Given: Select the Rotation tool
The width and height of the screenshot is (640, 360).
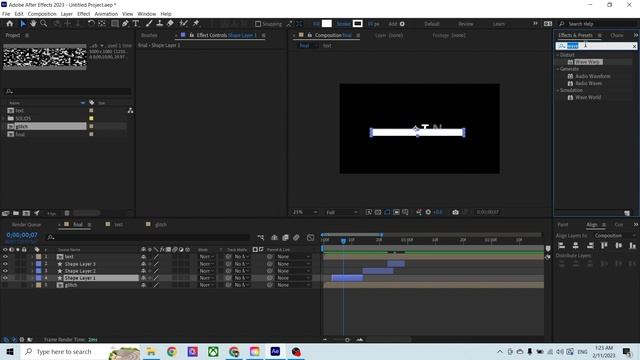Looking at the screenshot, I should coord(91,24).
